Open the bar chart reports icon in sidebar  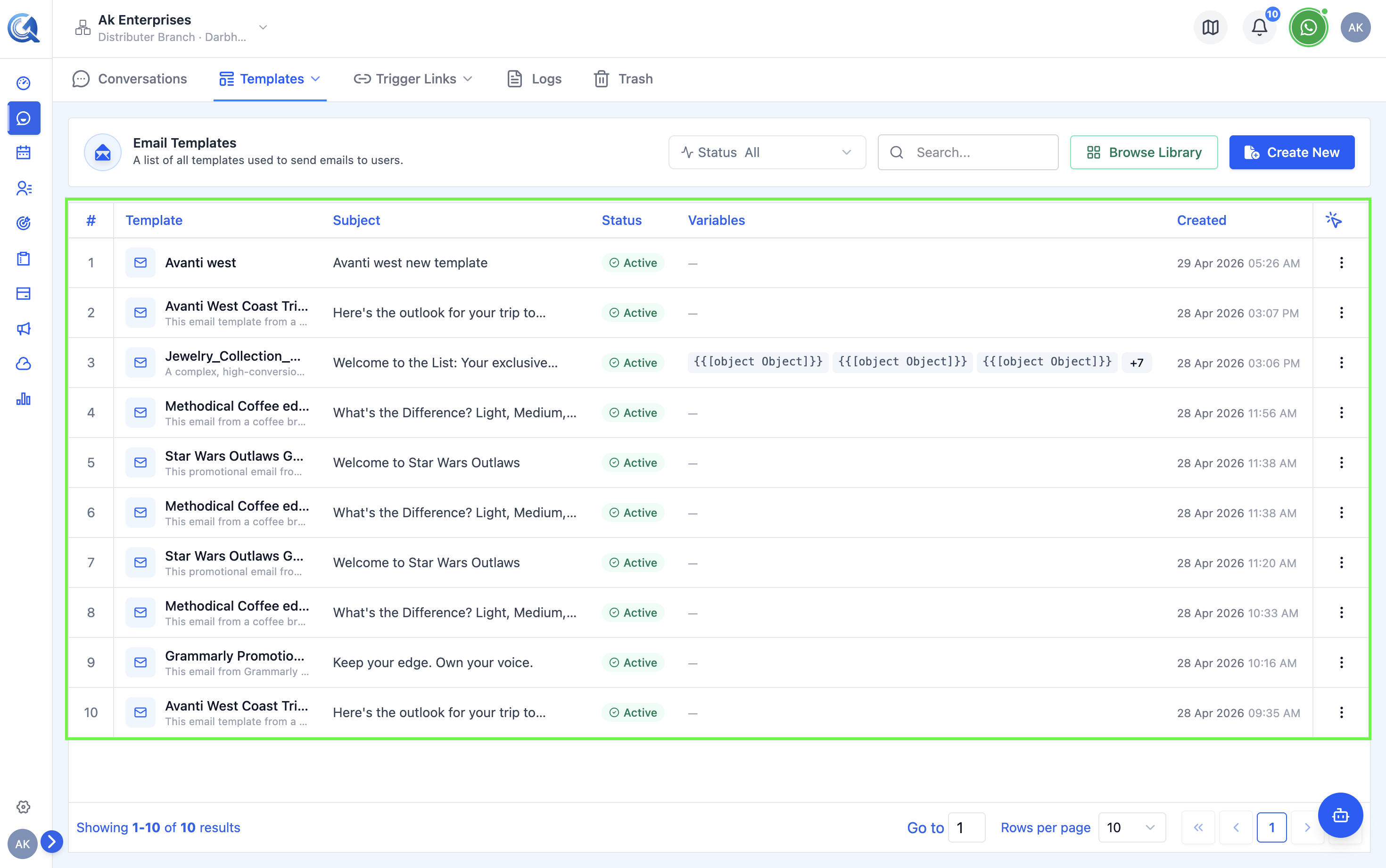[x=24, y=399]
